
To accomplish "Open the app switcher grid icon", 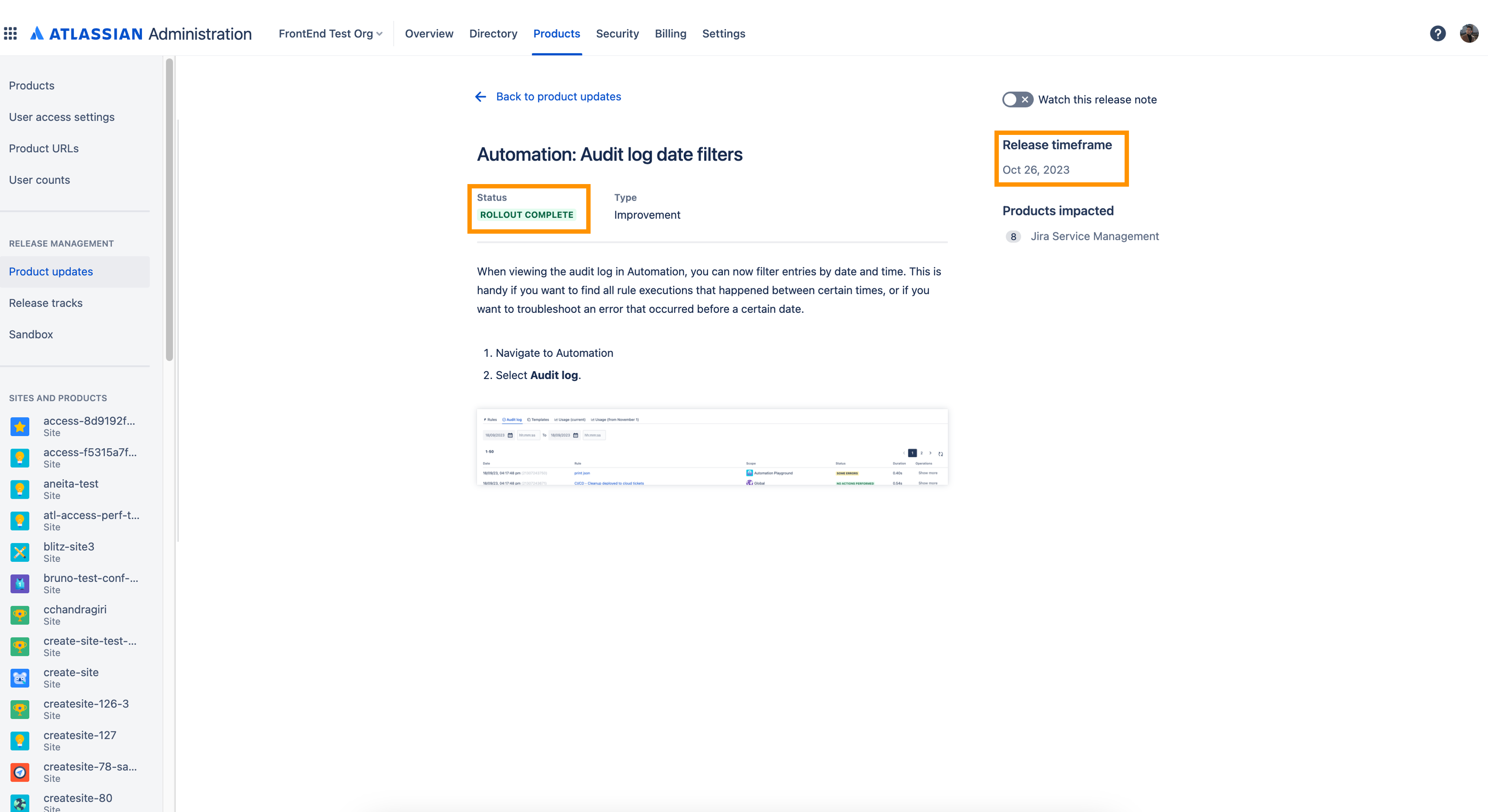I will coord(10,34).
